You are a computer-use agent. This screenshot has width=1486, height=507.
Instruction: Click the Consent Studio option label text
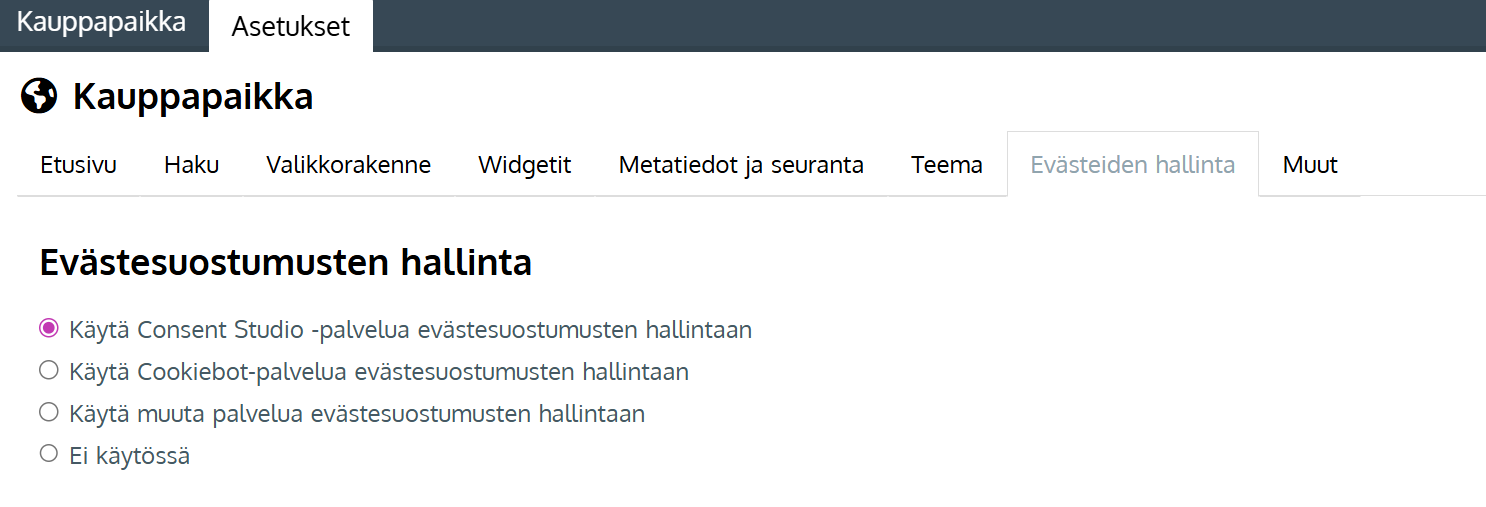tap(410, 329)
